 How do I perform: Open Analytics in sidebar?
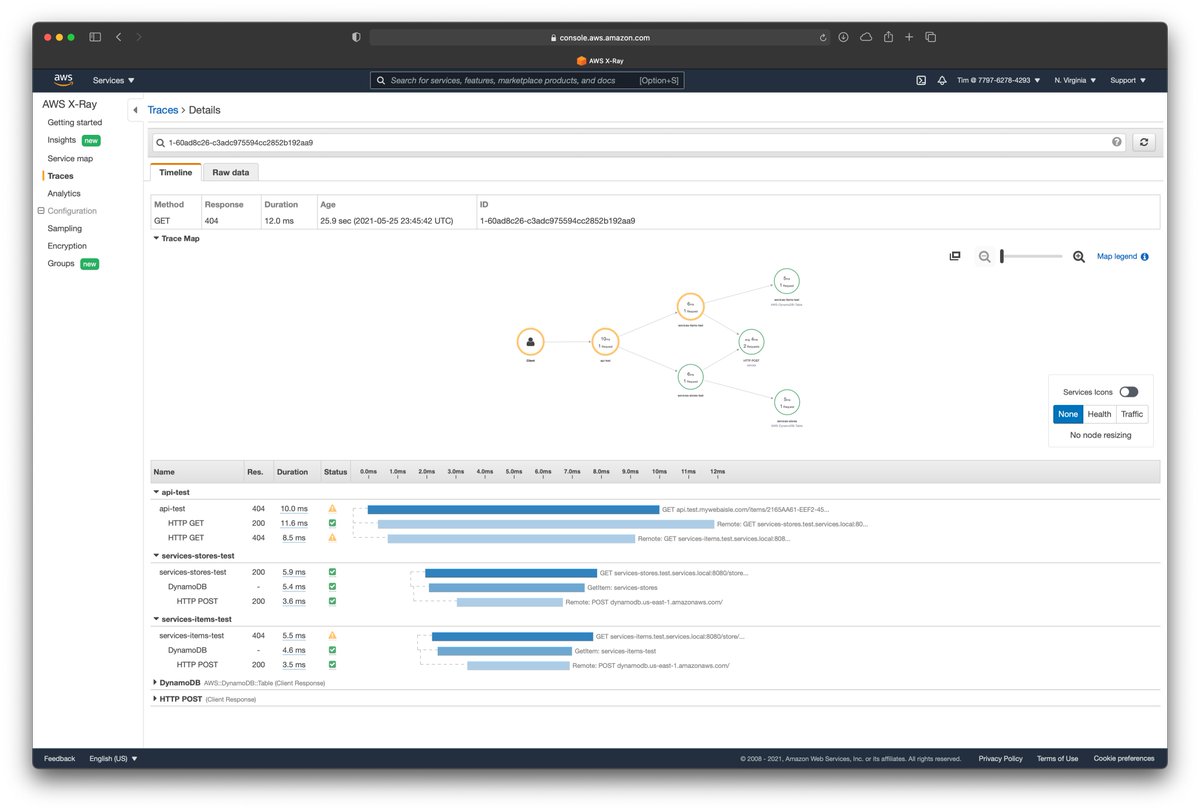[x=64, y=193]
